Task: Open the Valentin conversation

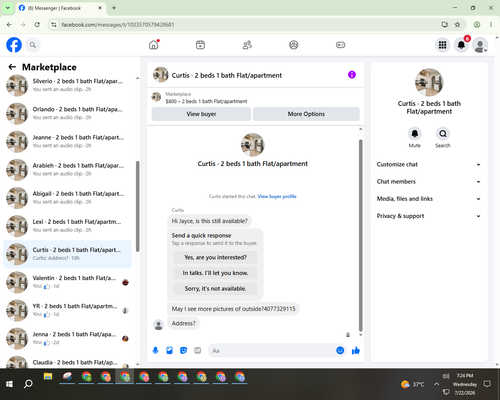Action: [67, 282]
